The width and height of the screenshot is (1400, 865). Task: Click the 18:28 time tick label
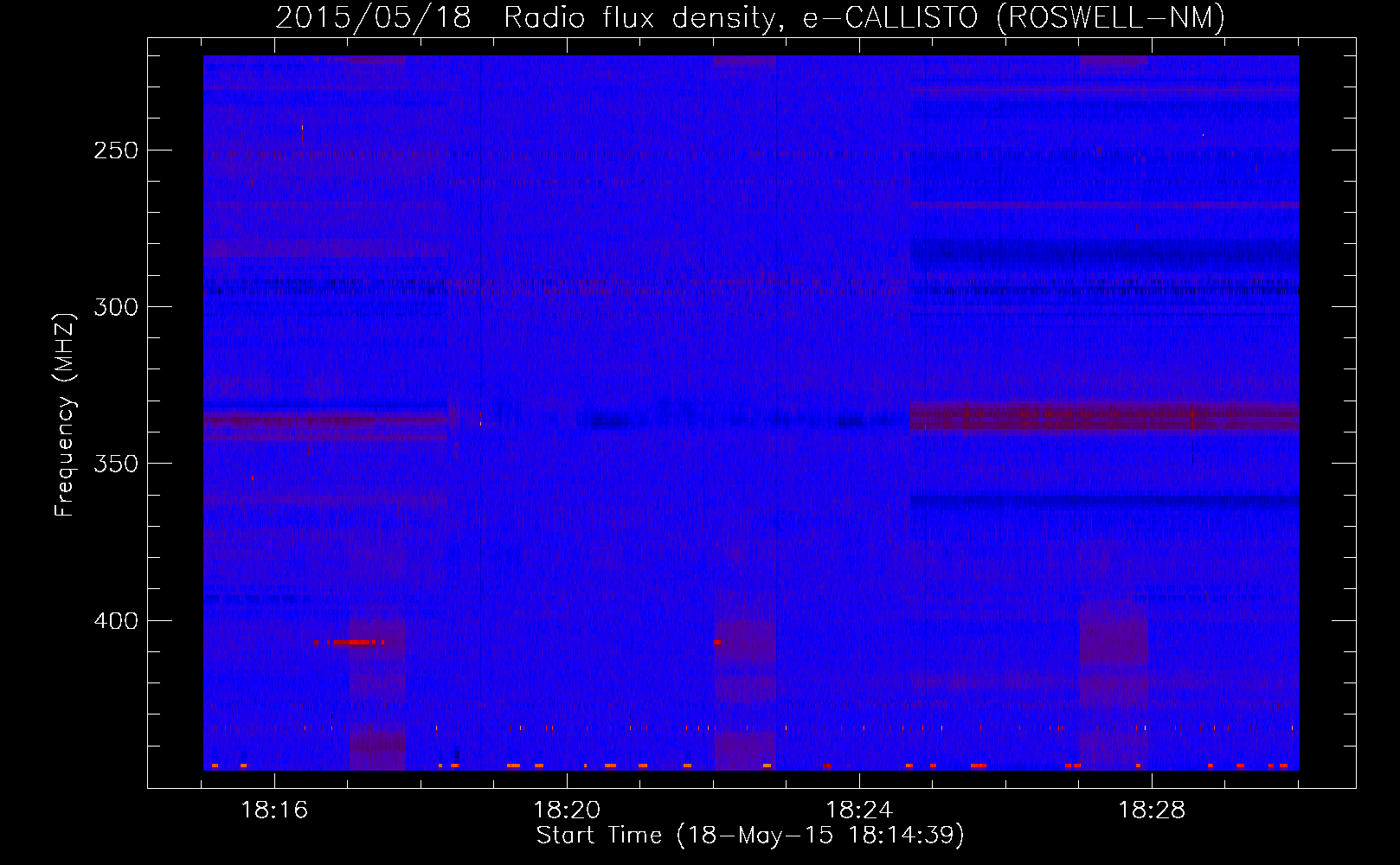[x=1152, y=811]
